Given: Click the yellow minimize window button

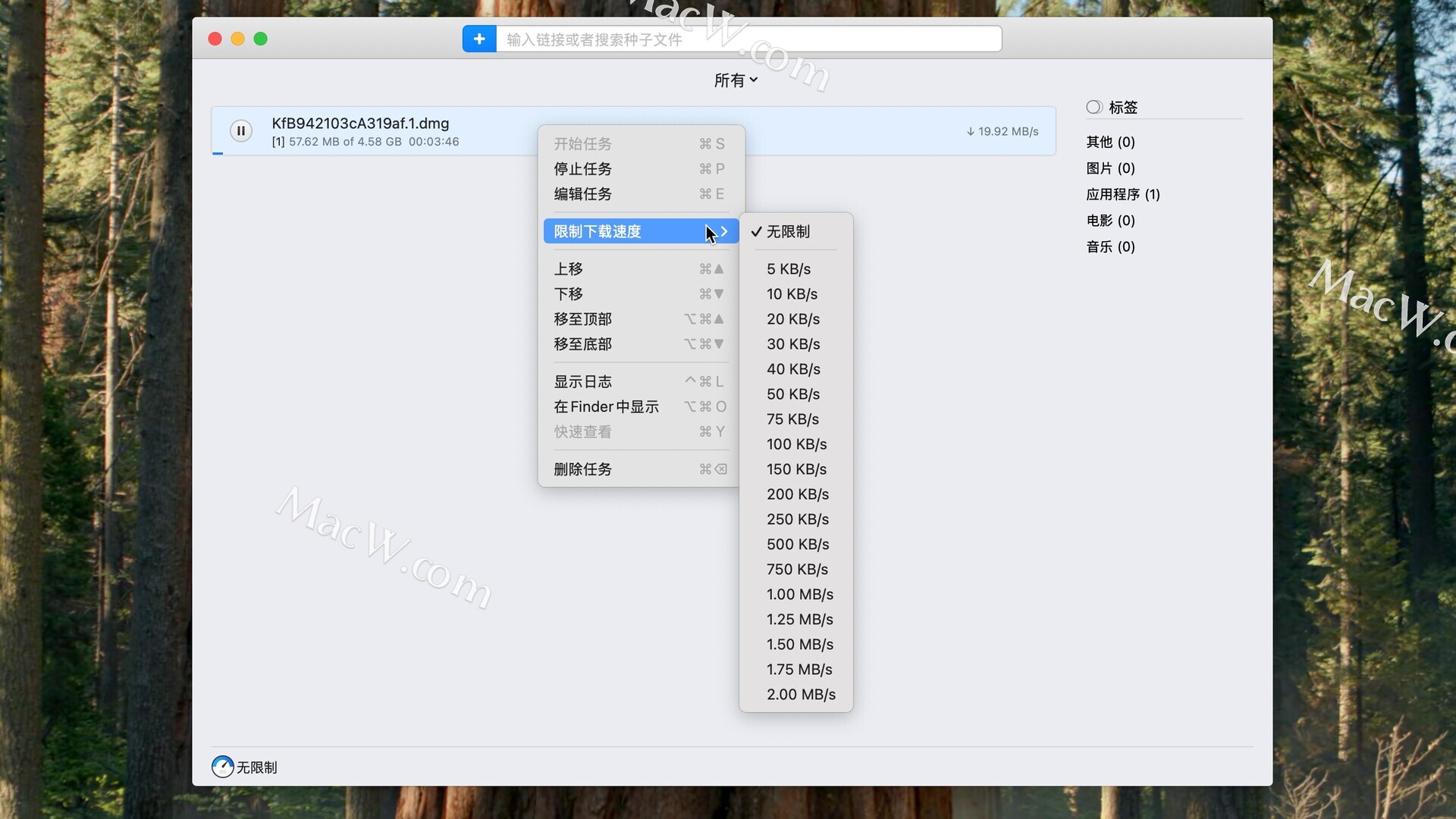Looking at the screenshot, I should (238, 39).
